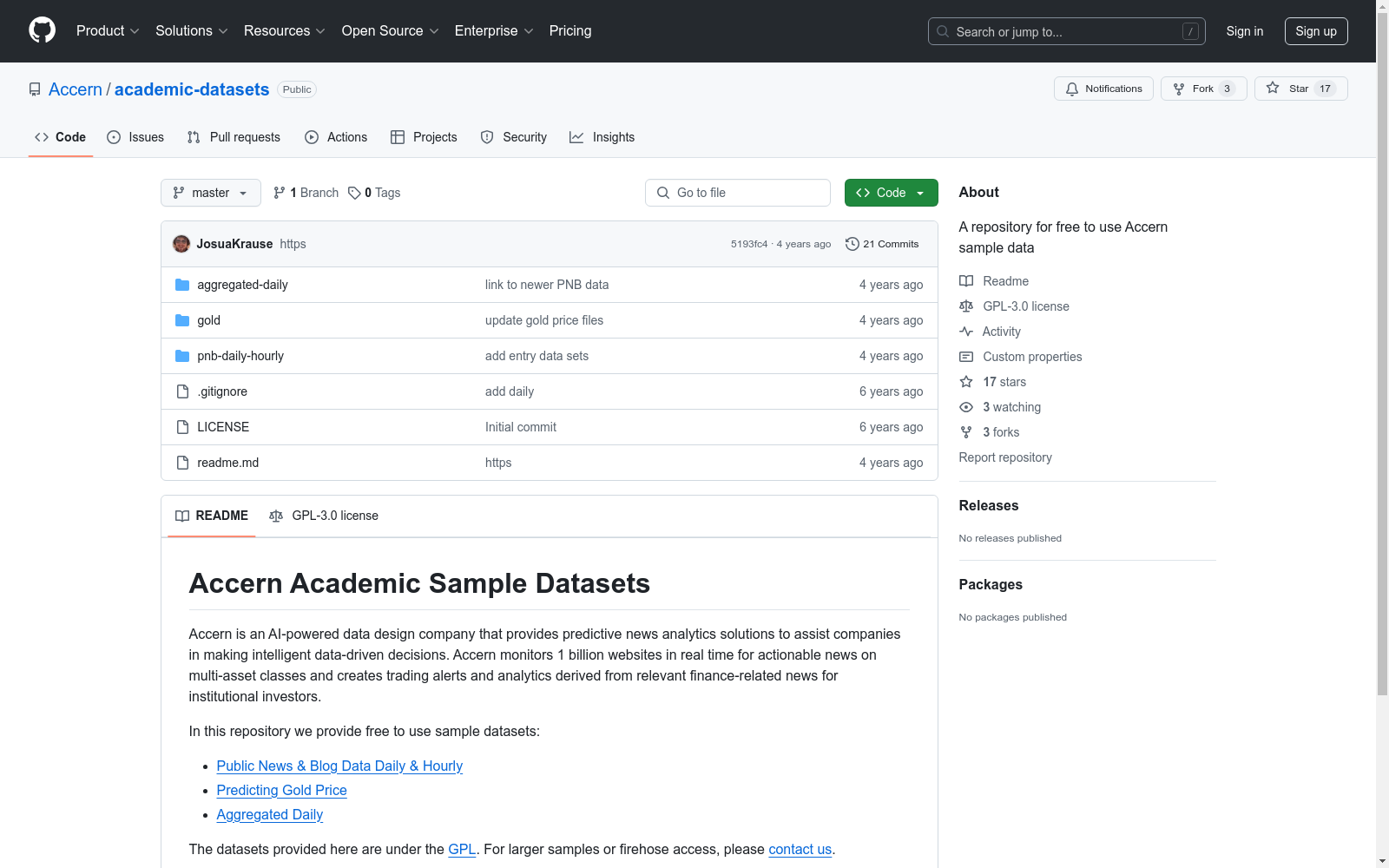The image size is (1389, 868).
Task: Select the README tab
Action: tap(212, 516)
